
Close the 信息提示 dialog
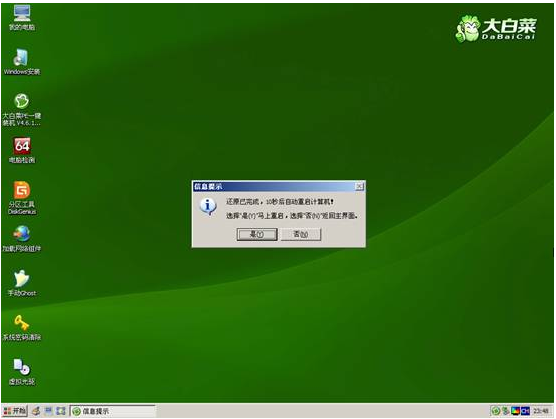(359, 186)
